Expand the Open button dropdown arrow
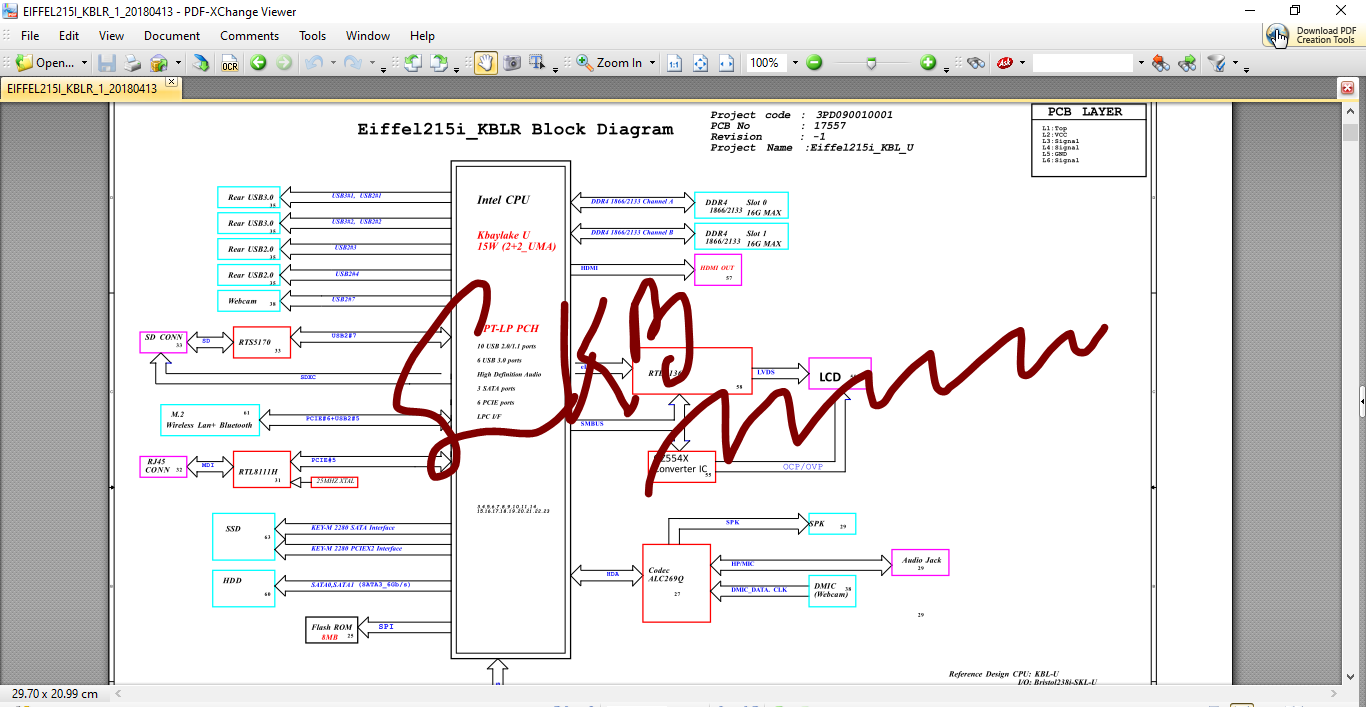Viewport: 1366px width, 707px height. coord(84,63)
